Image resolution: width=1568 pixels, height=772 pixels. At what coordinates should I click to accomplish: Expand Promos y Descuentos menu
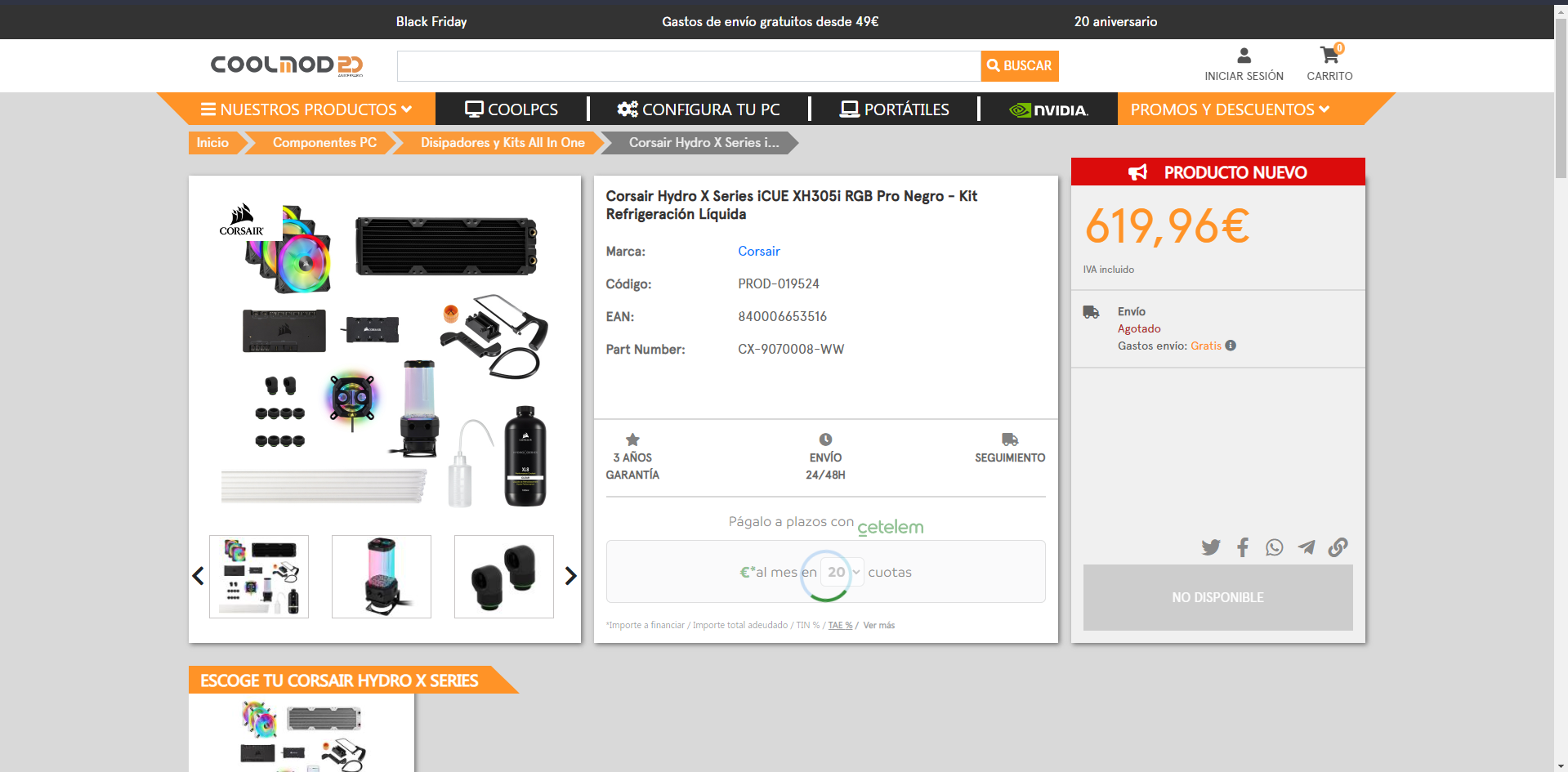1230,109
